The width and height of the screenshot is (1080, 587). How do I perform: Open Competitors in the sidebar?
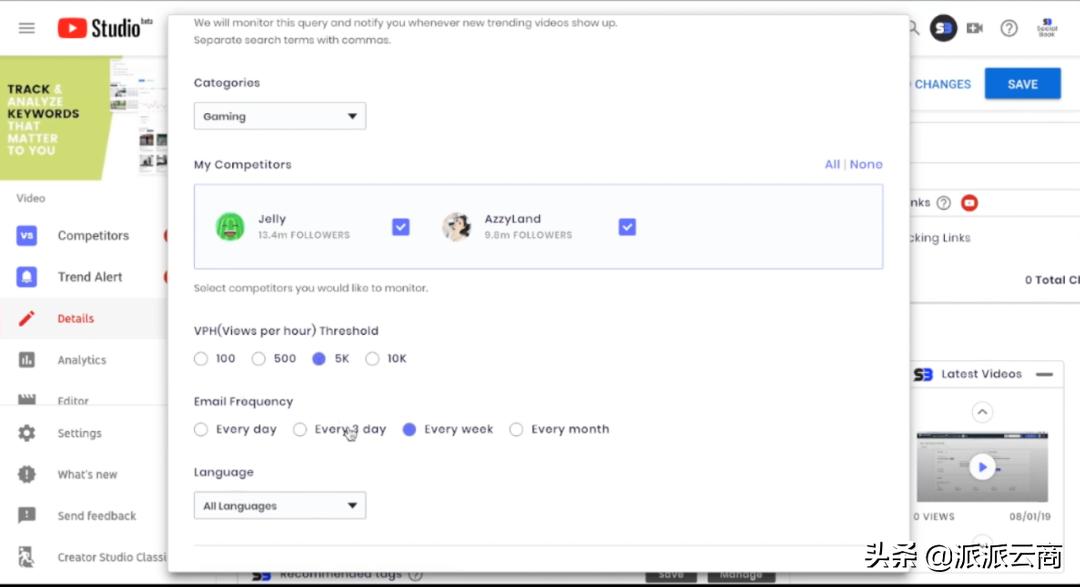coord(93,236)
